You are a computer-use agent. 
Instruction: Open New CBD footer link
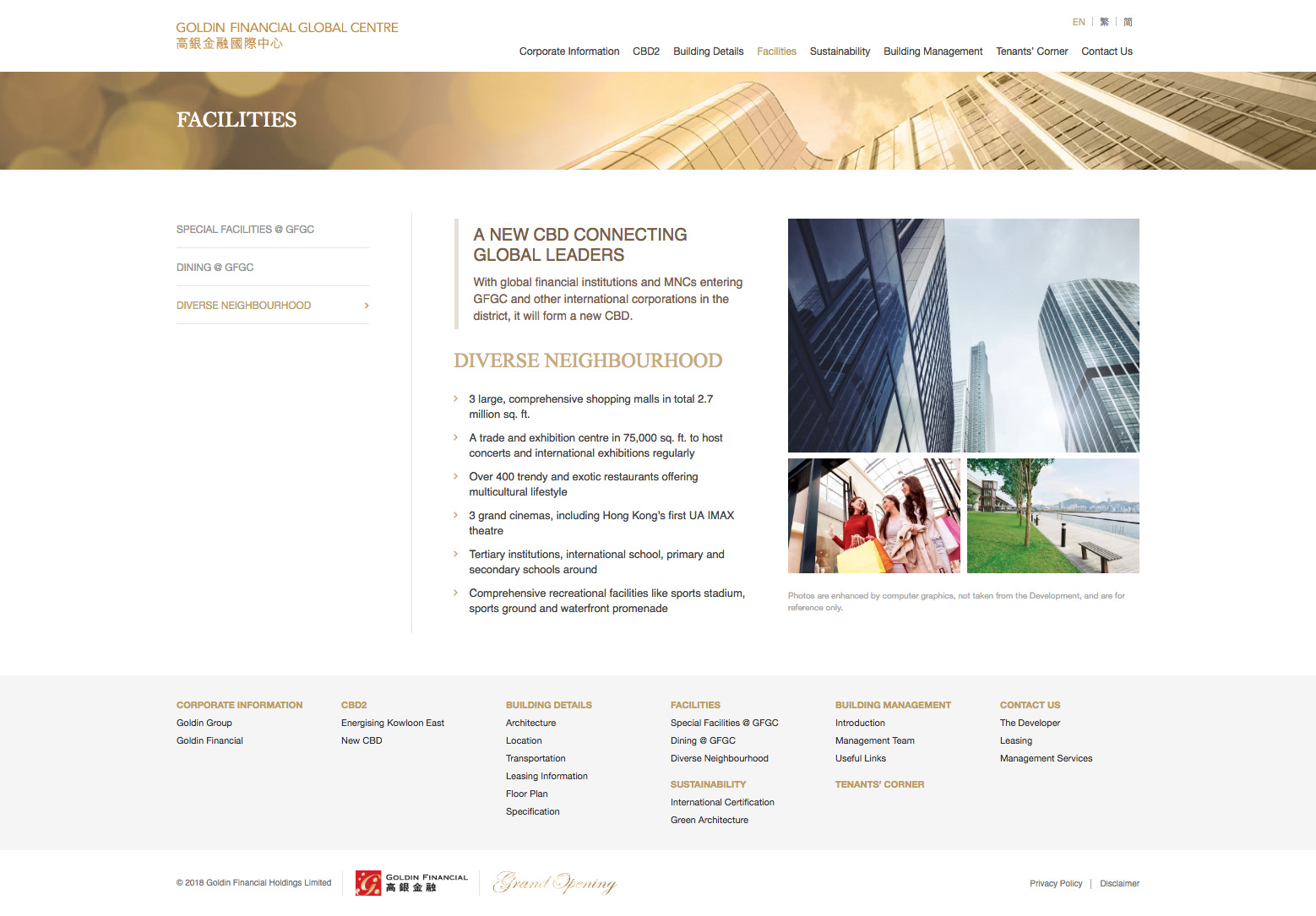(362, 741)
